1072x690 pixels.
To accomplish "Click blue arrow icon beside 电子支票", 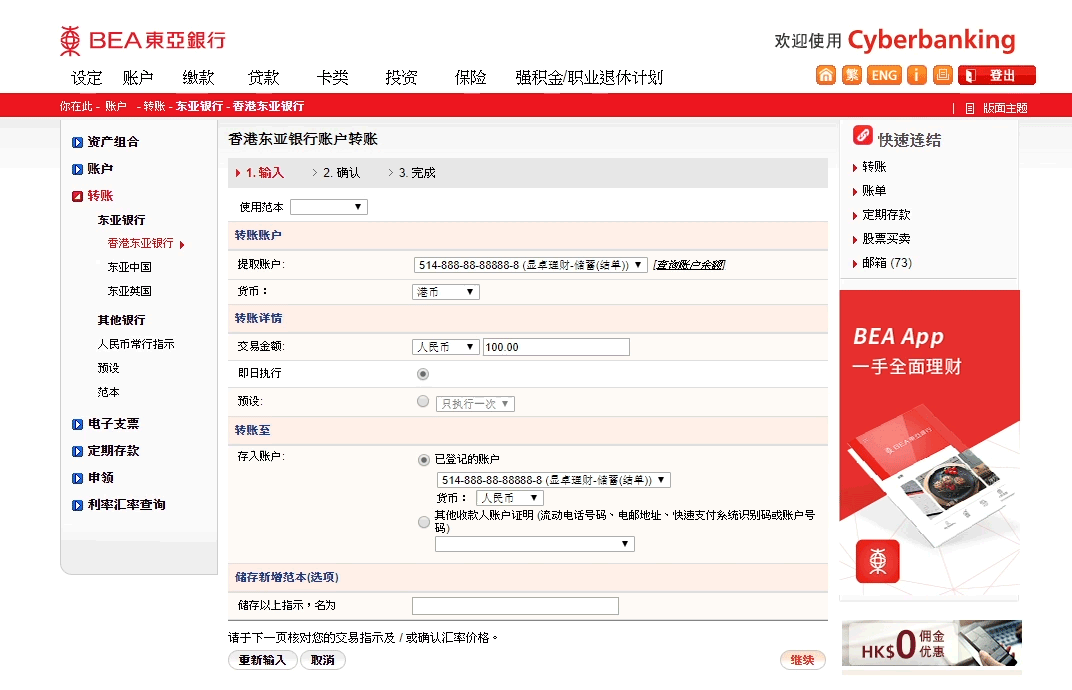I will [77, 424].
